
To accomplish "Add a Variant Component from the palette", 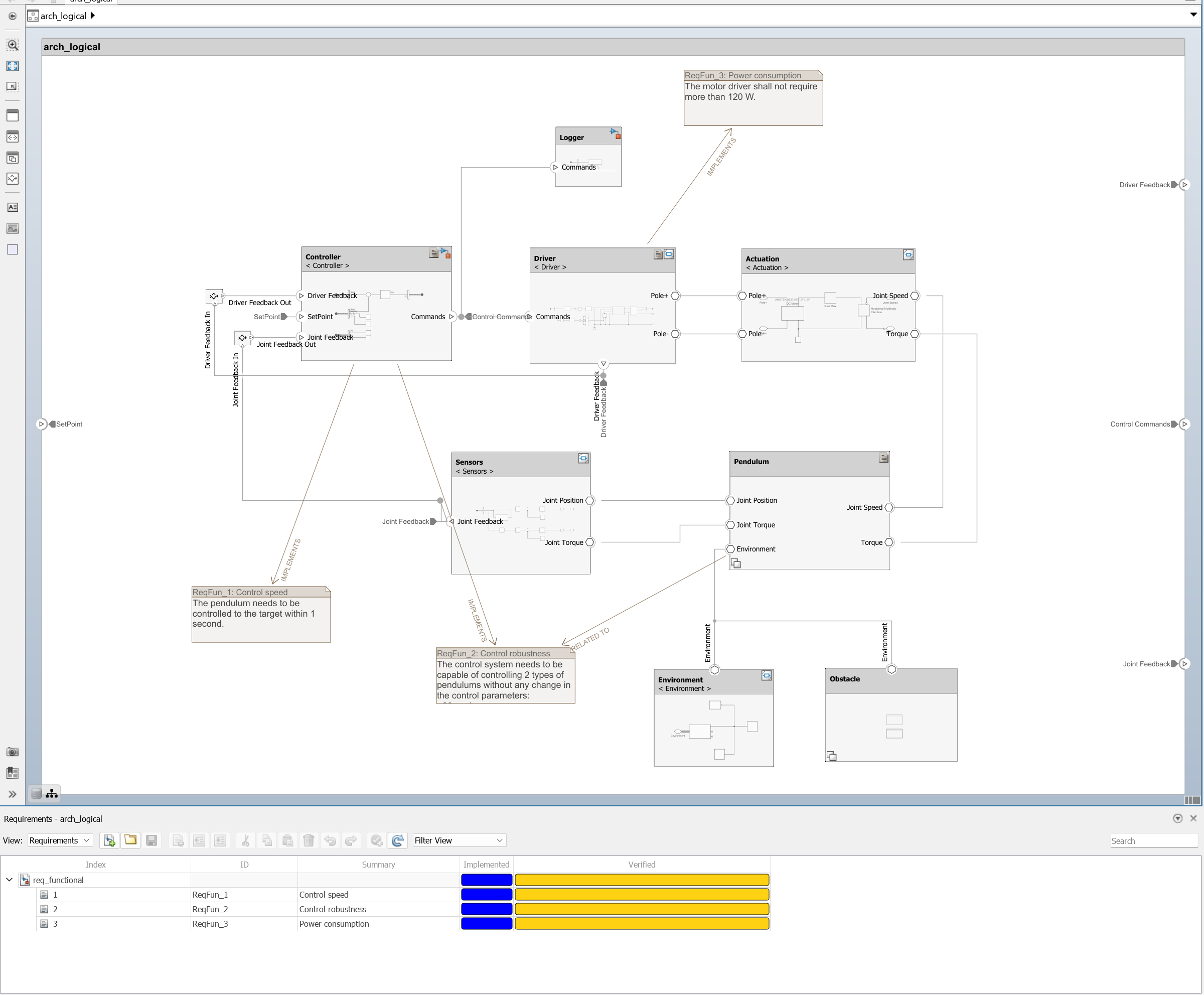I will coord(12,158).
